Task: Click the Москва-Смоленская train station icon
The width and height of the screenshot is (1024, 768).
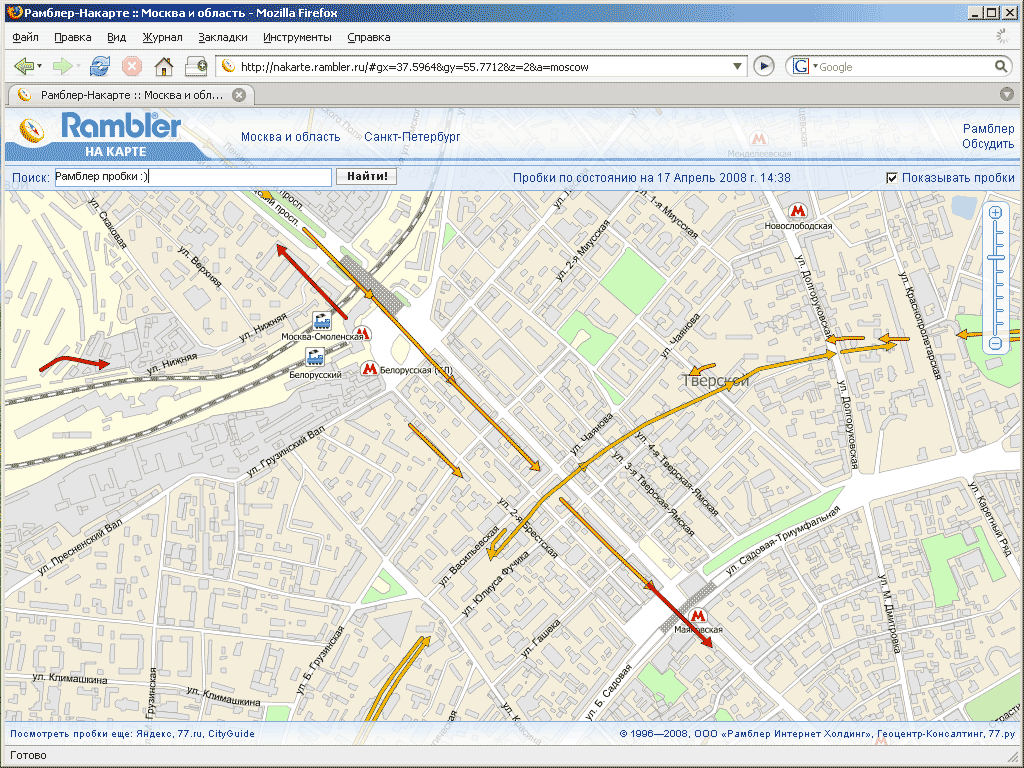Action: pos(321,322)
